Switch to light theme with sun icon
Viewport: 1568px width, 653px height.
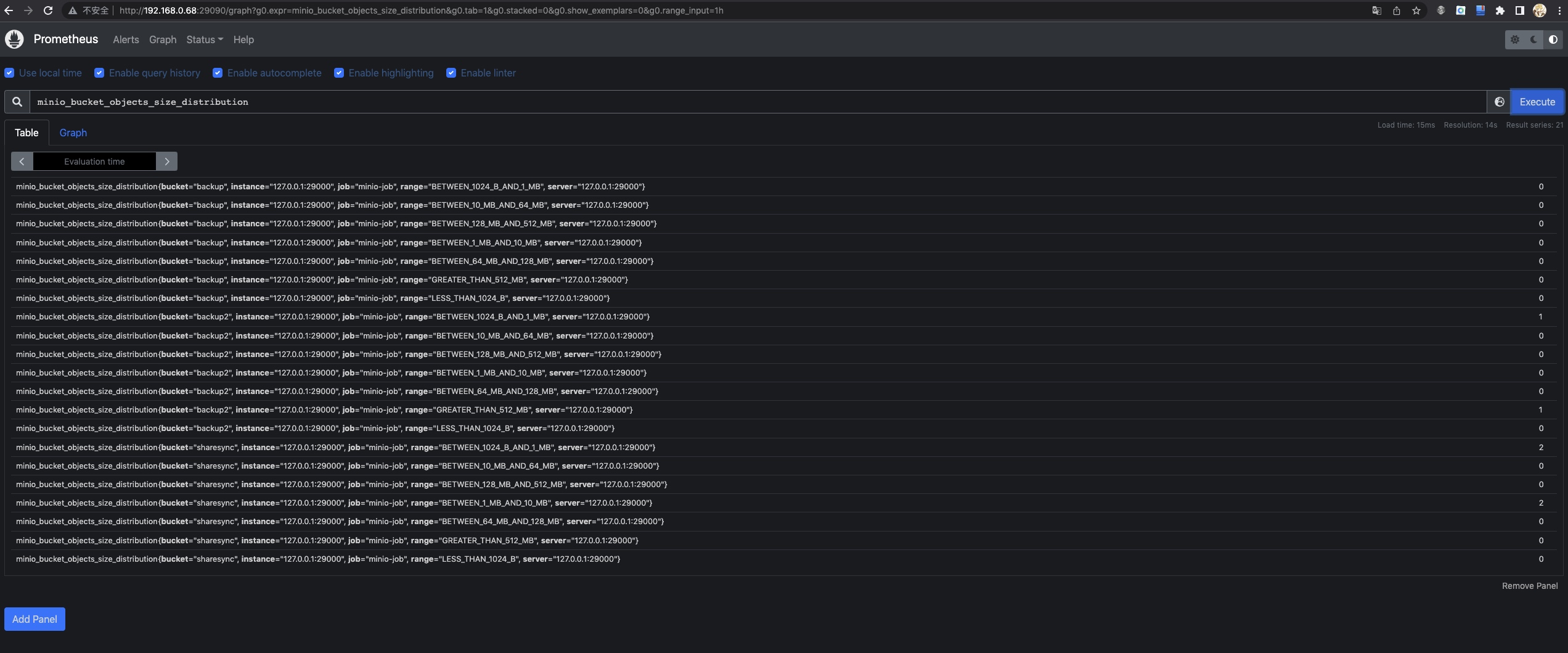pyautogui.click(x=1515, y=39)
